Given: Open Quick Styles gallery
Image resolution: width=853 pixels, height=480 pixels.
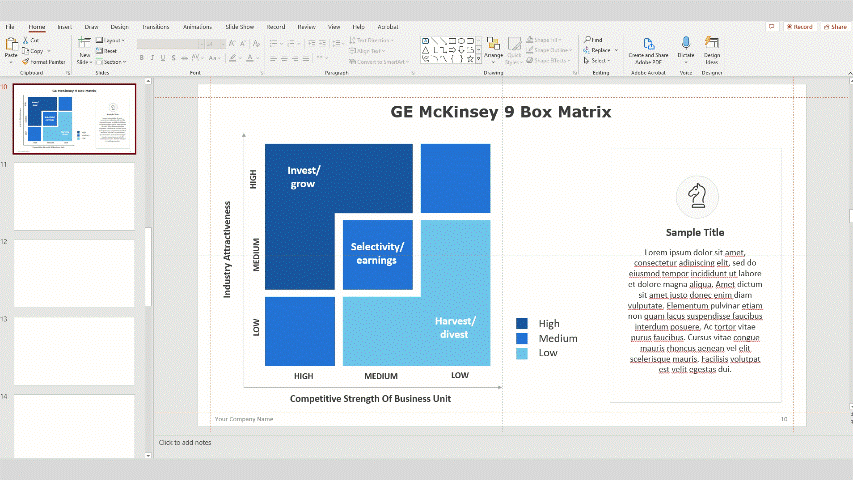Looking at the screenshot, I should click(513, 50).
